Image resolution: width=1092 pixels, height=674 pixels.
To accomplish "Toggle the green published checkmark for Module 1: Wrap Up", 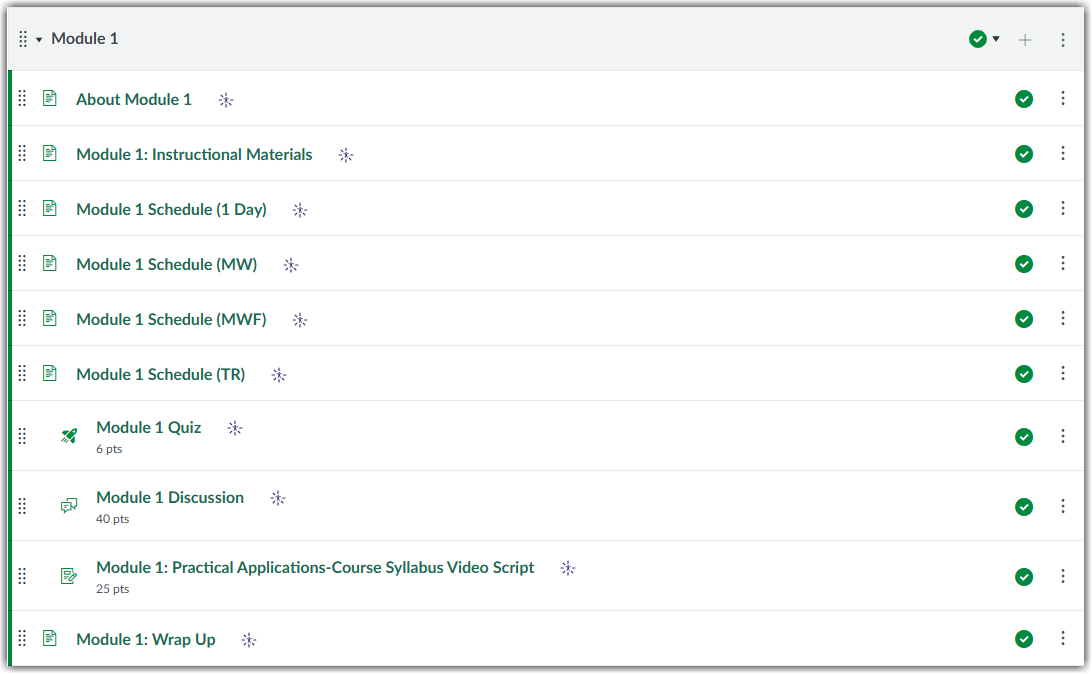I will click(x=1024, y=638).
